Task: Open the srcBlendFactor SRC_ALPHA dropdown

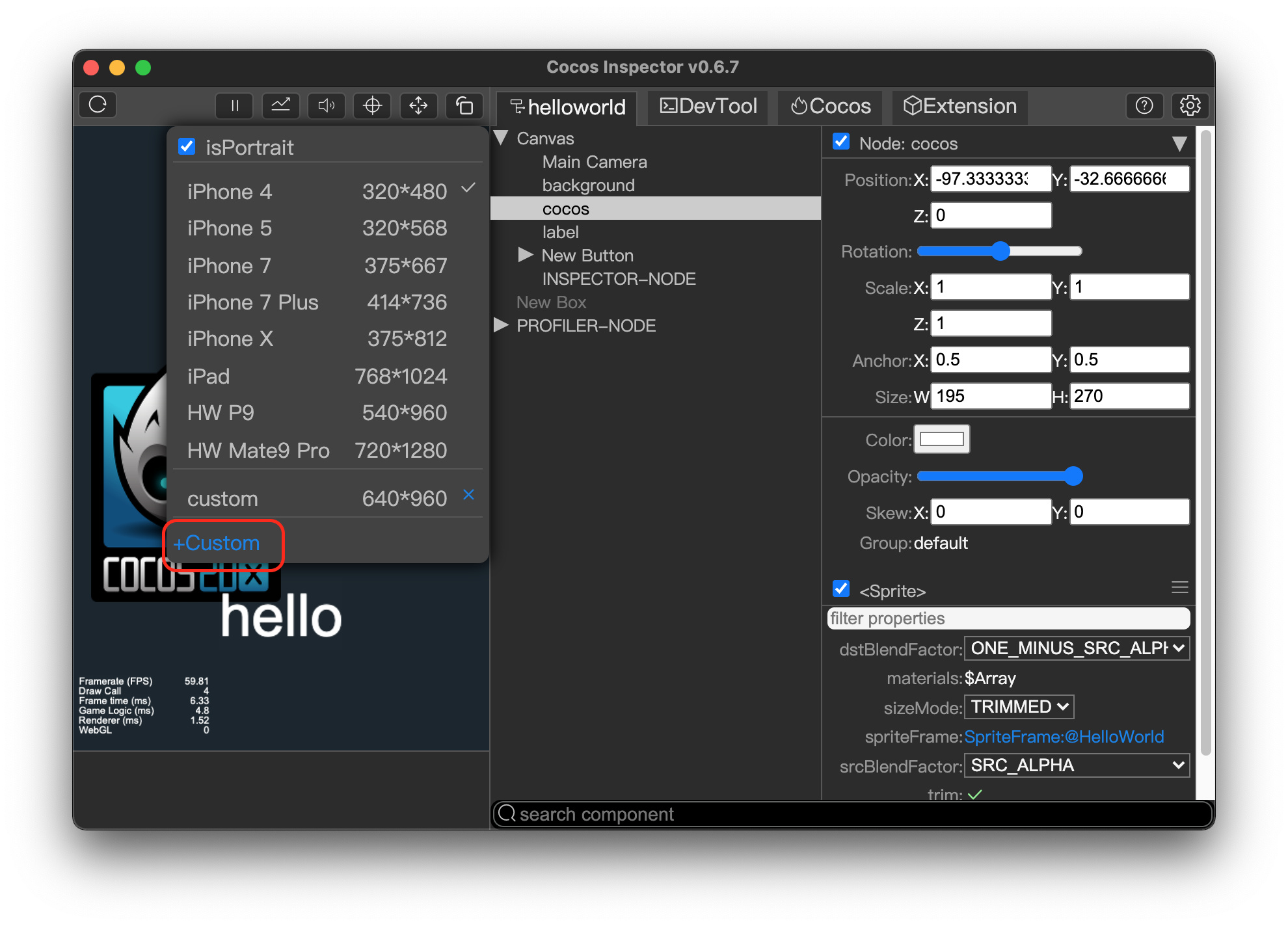Action: 1077,765
